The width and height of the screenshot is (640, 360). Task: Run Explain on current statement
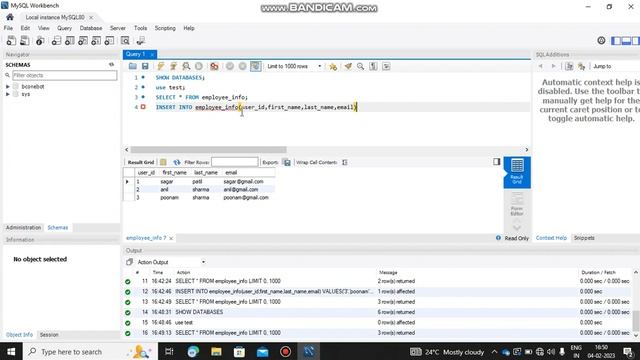pyautogui.click(x=186, y=66)
